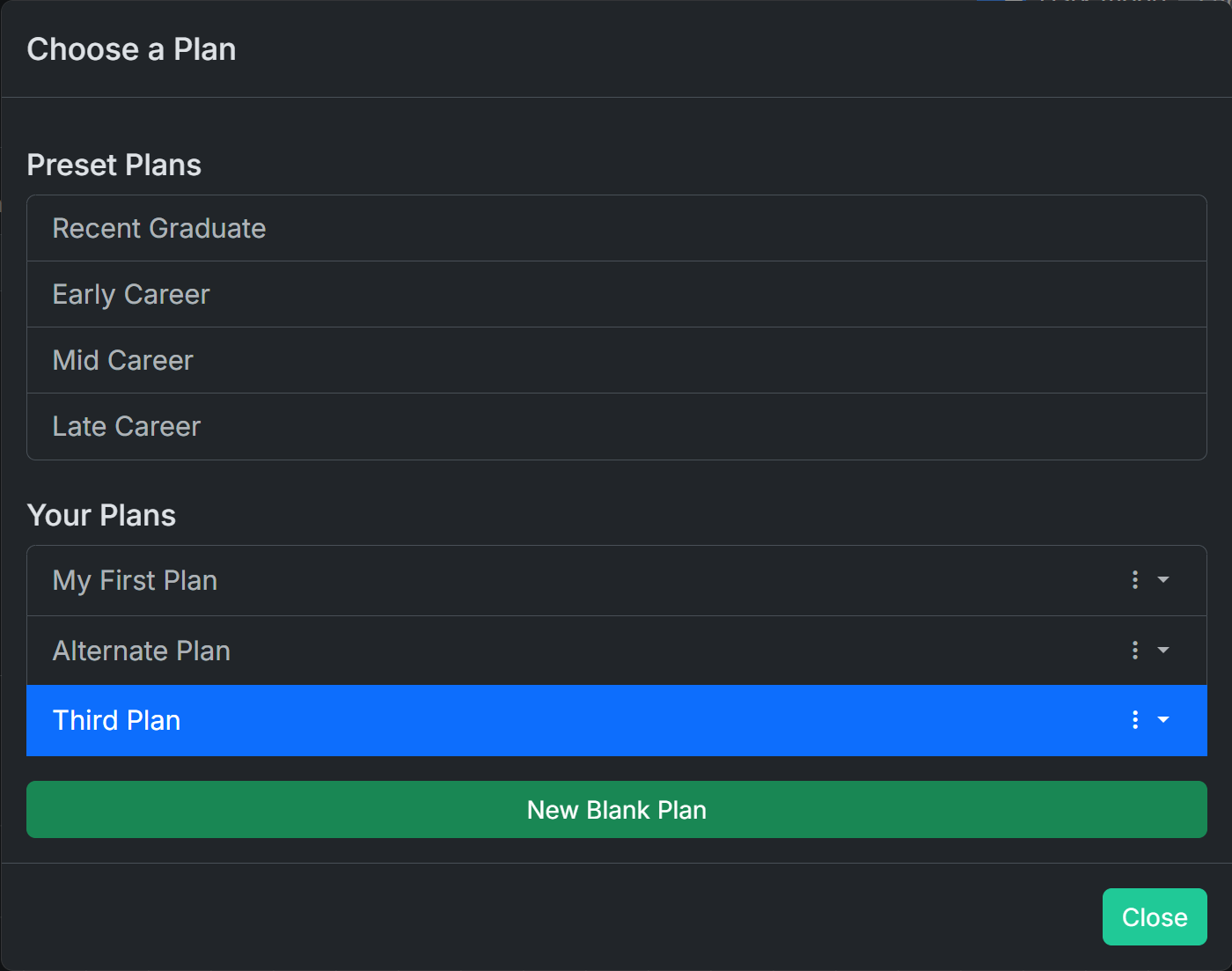Click the kebab icon on the highlighted Third Plan row
Viewport: 1232px width, 971px height.
[x=1134, y=720]
